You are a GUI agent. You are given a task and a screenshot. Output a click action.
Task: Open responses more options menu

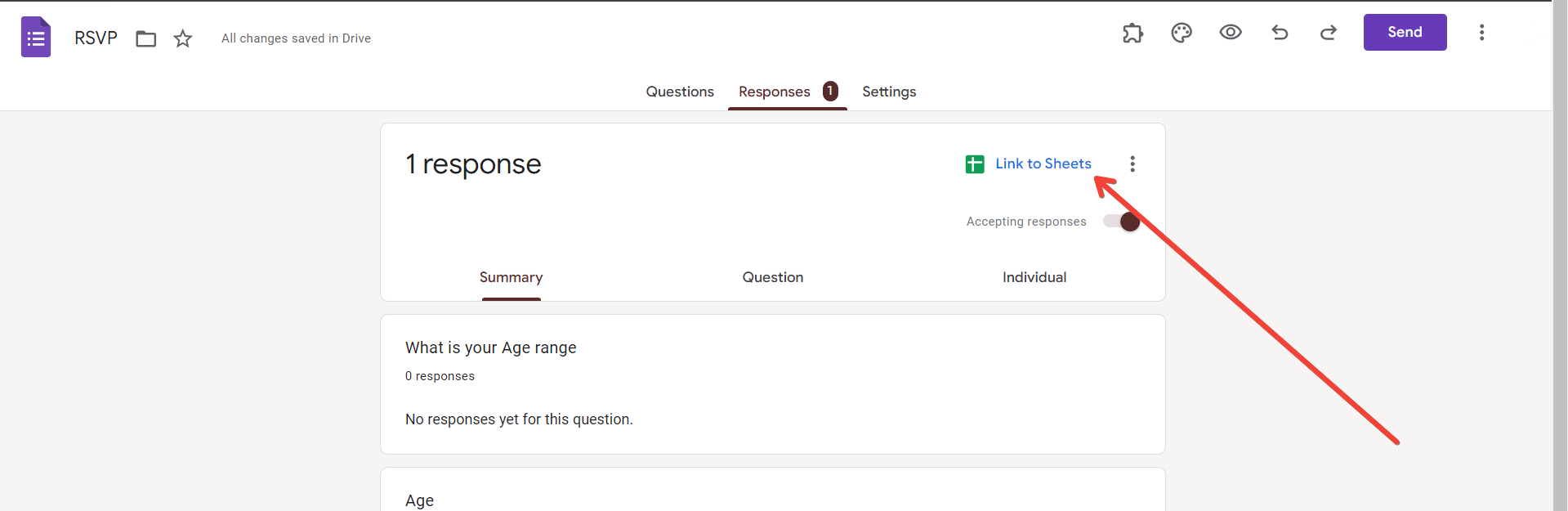click(1132, 164)
